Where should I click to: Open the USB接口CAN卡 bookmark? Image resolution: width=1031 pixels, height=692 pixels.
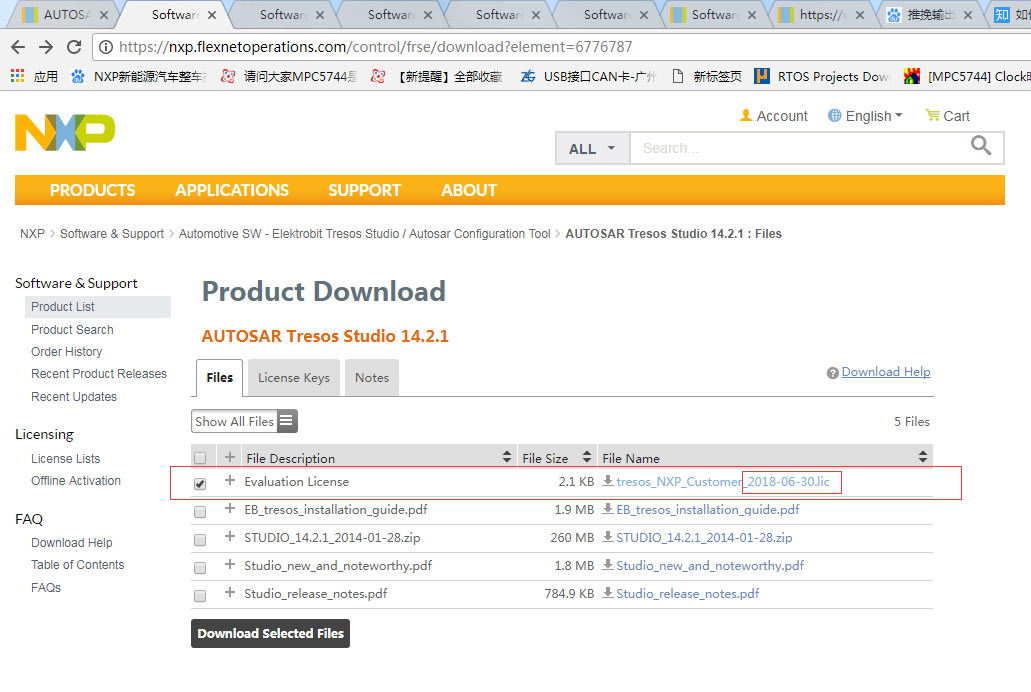[588, 76]
